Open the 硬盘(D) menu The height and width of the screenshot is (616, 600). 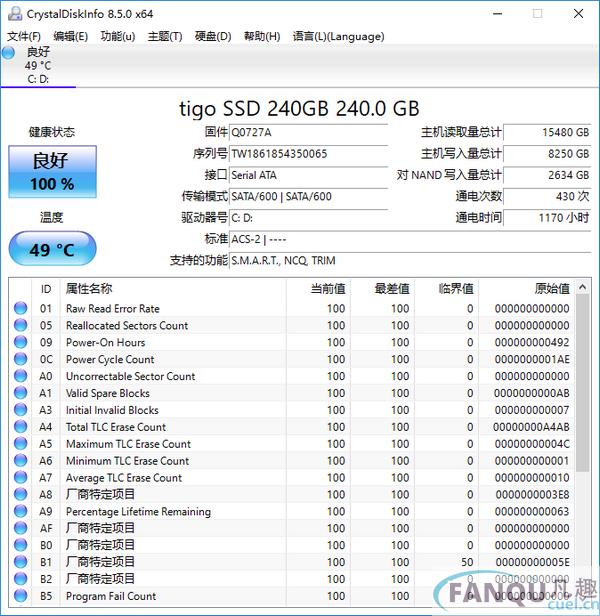point(213,37)
